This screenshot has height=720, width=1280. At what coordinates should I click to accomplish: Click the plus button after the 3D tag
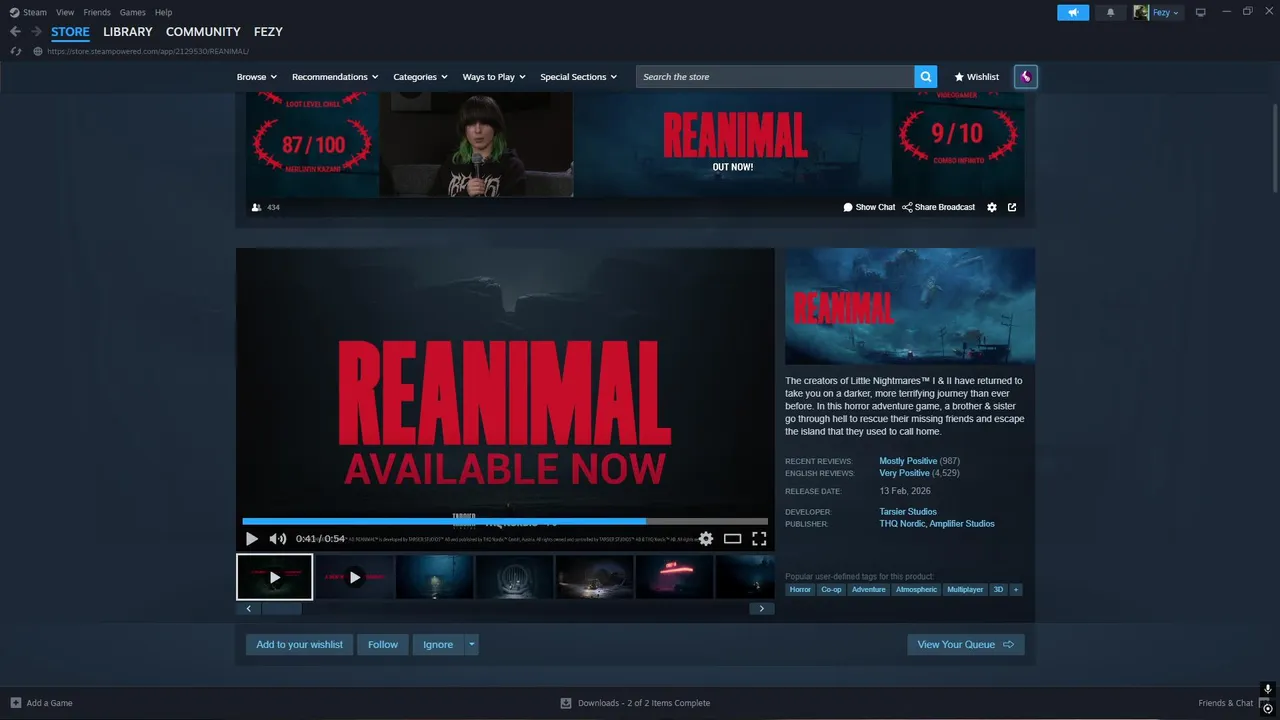1016,590
